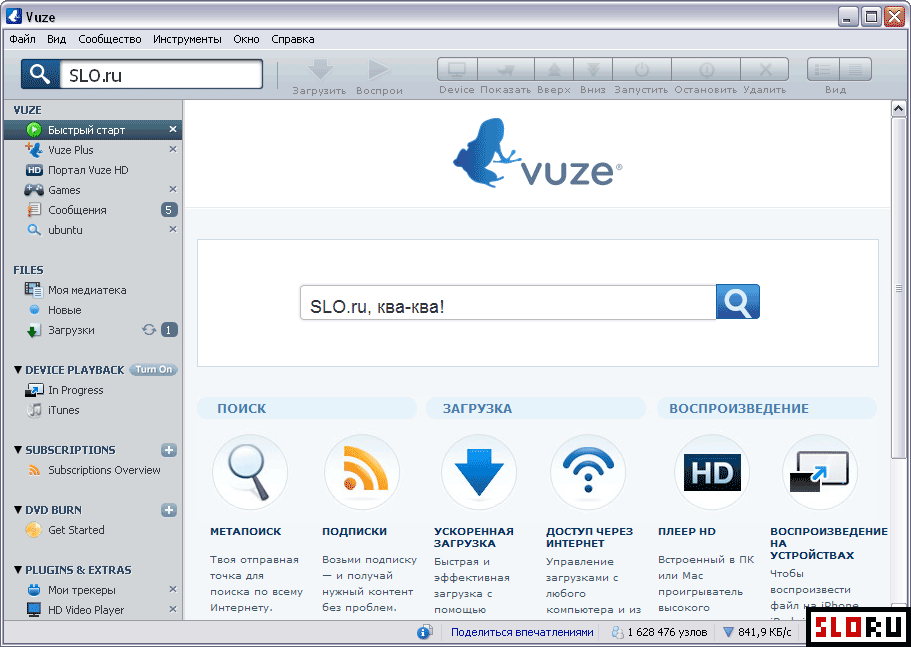Screen dimensions: 911x647
Task: Collapse the DEVICE PLAYBACK section
Action: 18,370
